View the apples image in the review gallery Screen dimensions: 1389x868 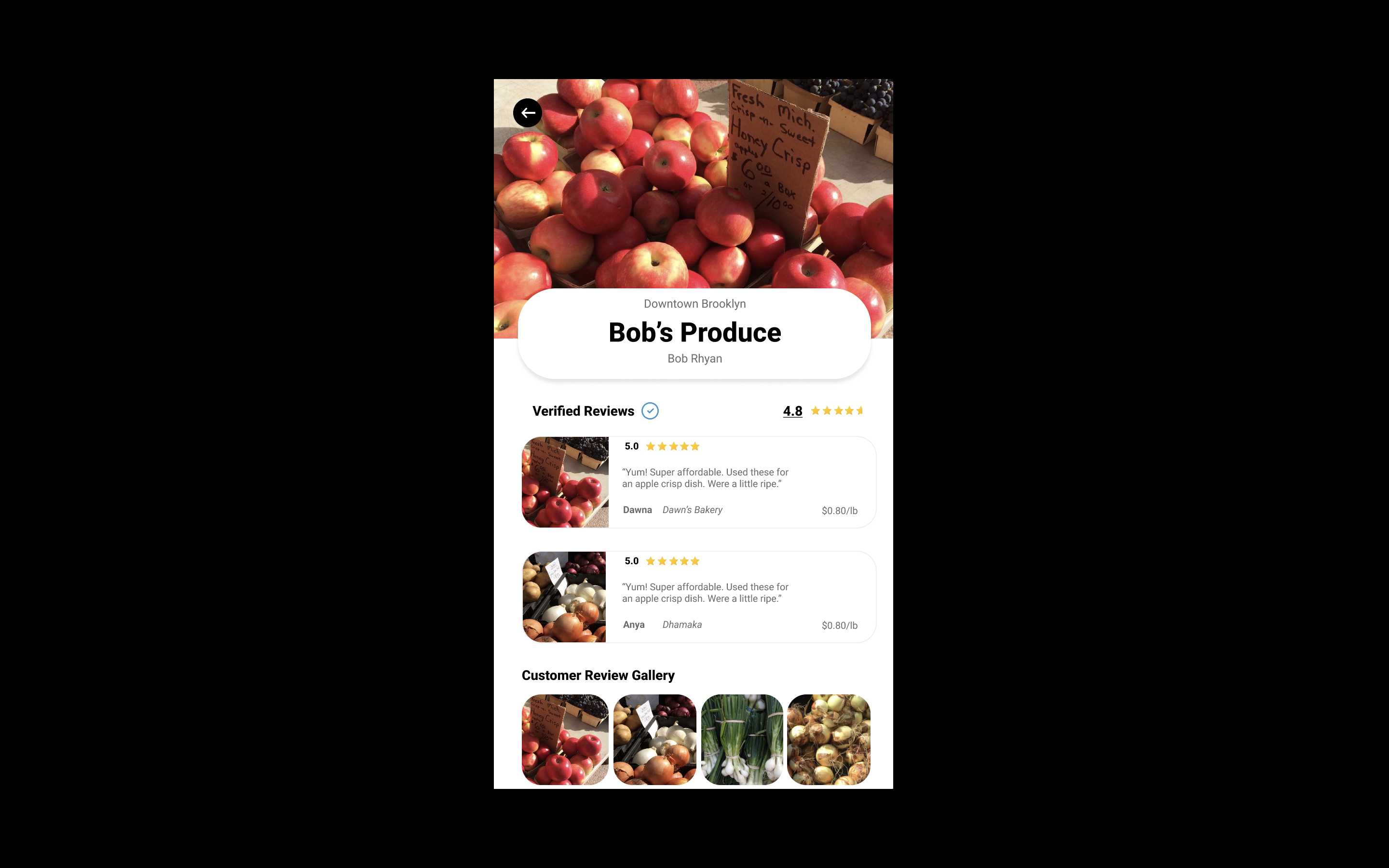coord(565,739)
